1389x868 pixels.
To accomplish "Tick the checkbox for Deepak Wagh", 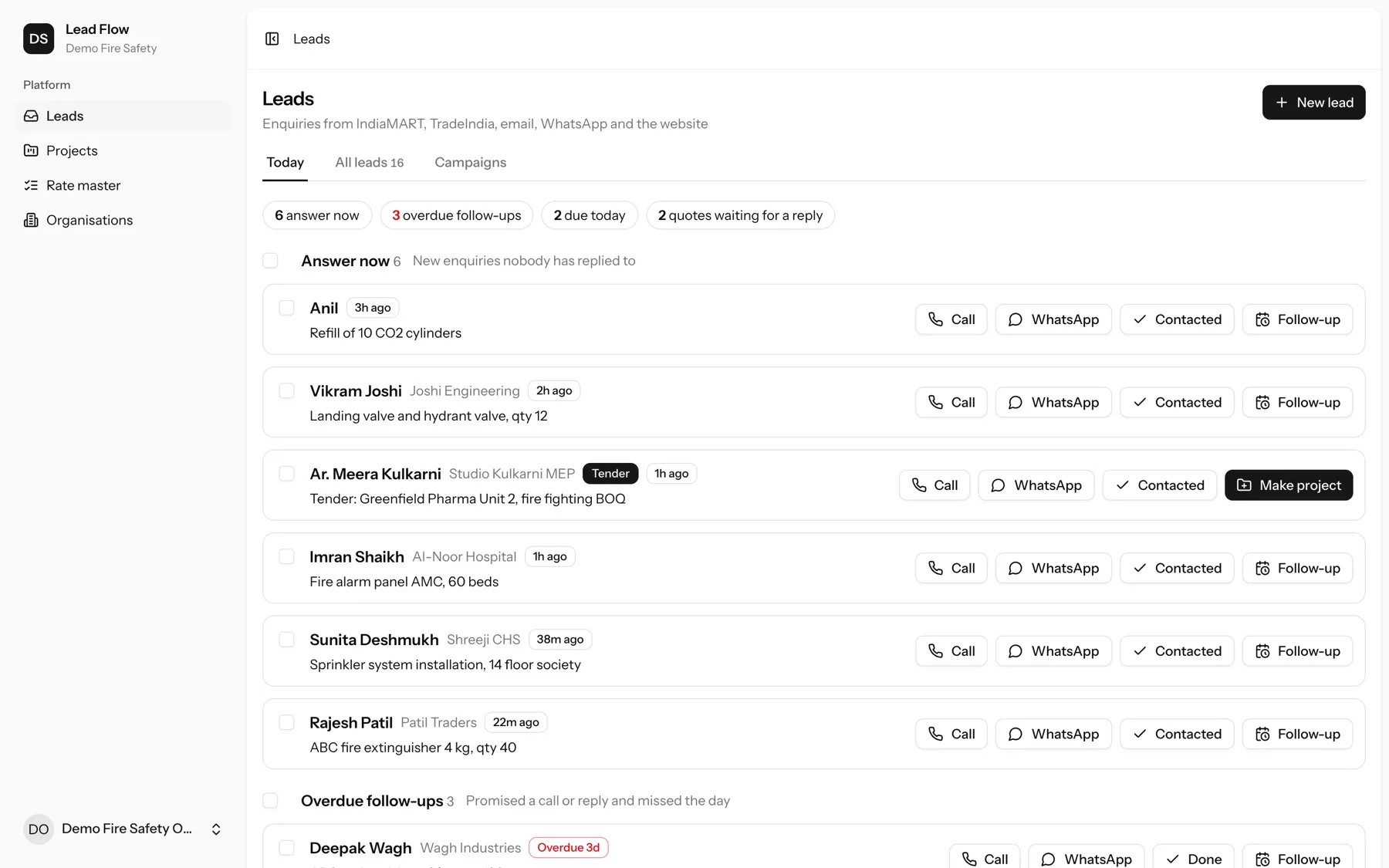I will pos(286,848).
